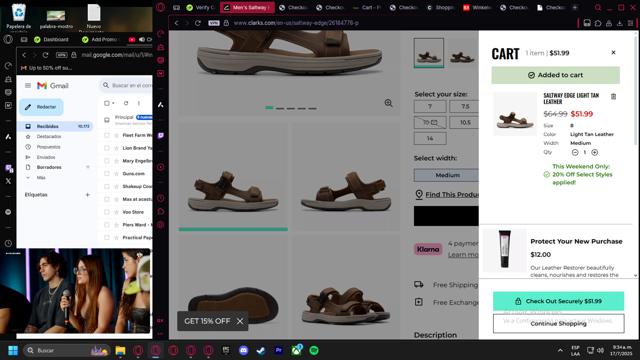The height and width of the screenshot is (360, 640).
Task: Open sandal sole image
Action: [x=233, y=288]
